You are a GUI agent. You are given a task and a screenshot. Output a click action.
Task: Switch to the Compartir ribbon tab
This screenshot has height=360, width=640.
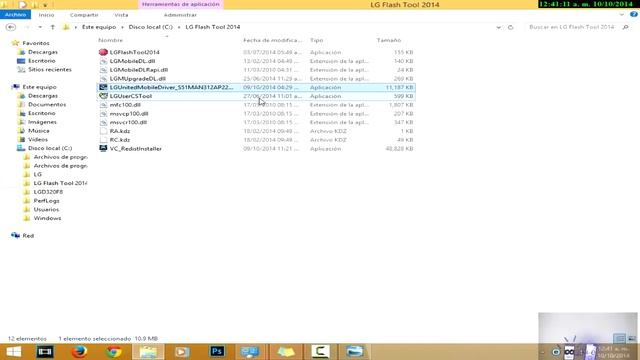84,15
